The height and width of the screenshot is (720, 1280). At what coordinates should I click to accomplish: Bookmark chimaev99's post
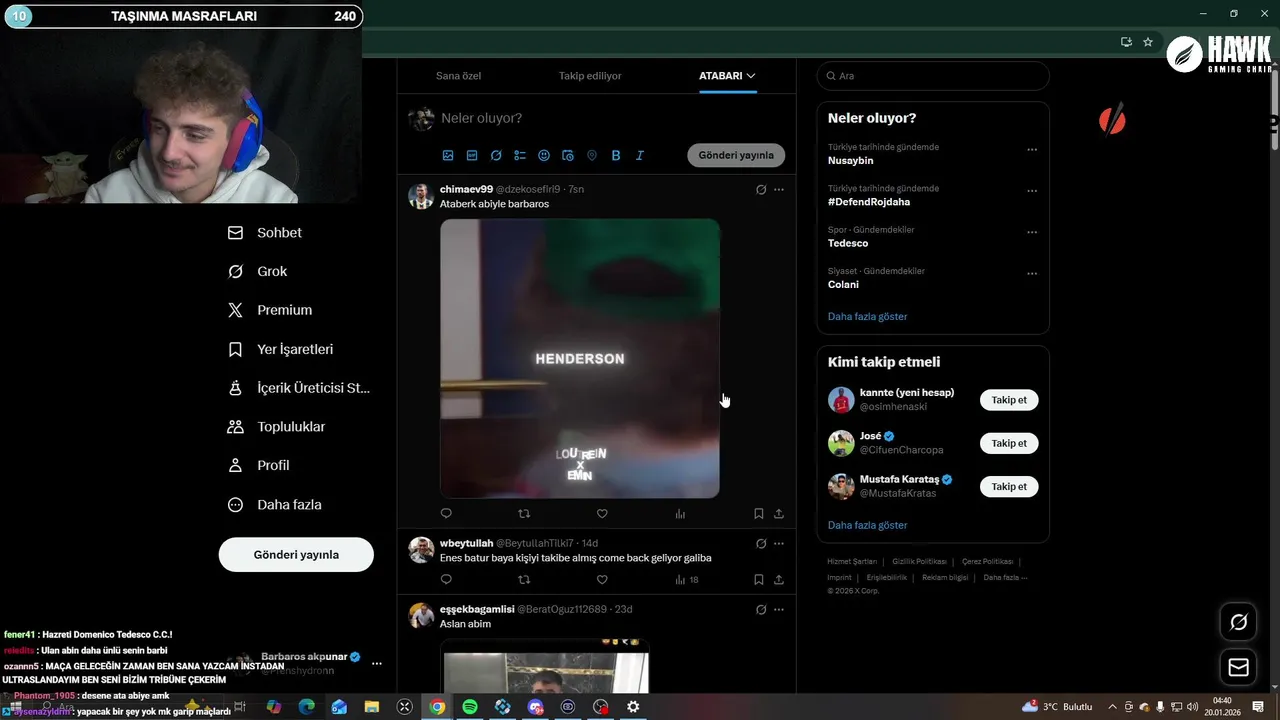coord(759,514)
